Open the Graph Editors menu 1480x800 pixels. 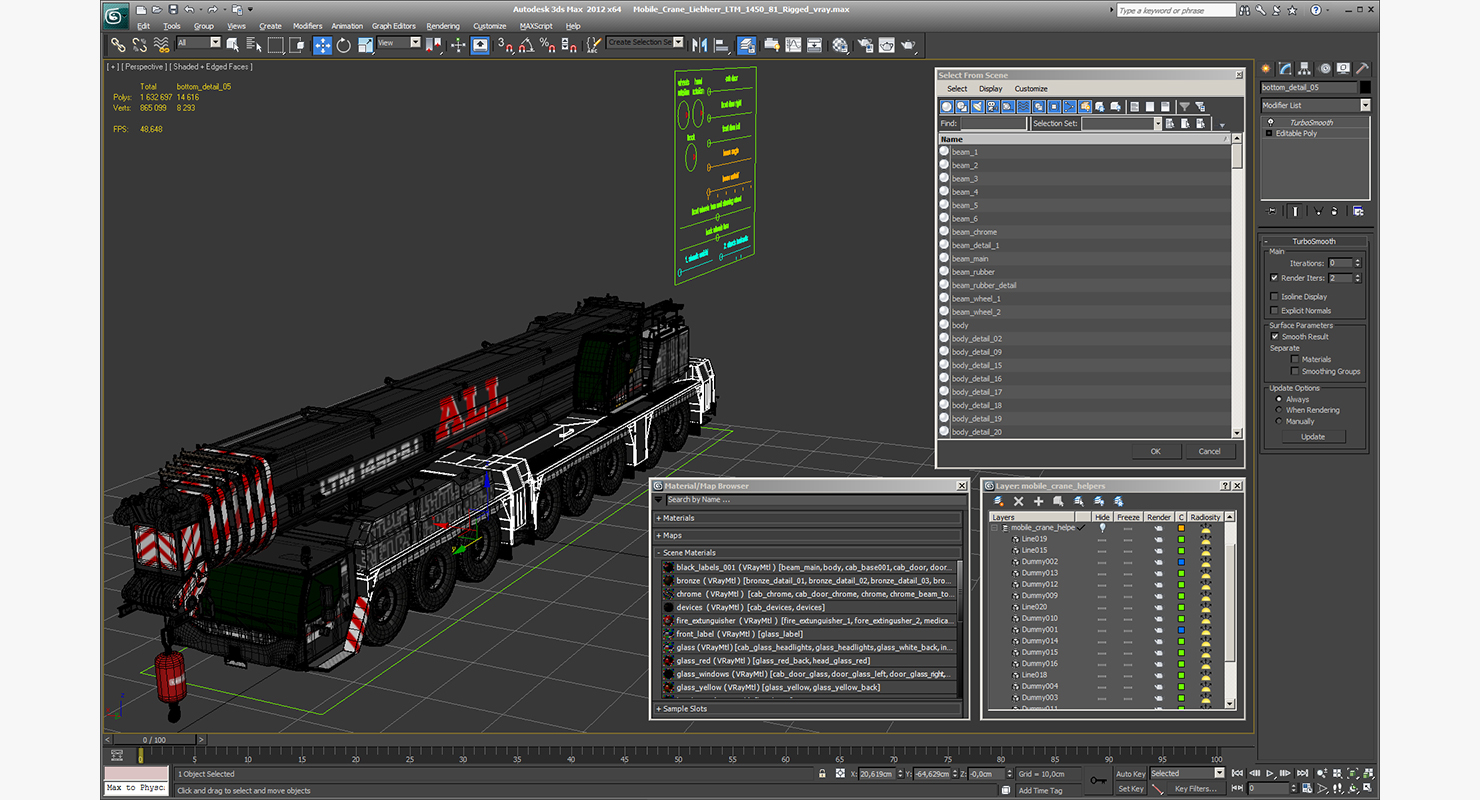click(x=394, y=26)
